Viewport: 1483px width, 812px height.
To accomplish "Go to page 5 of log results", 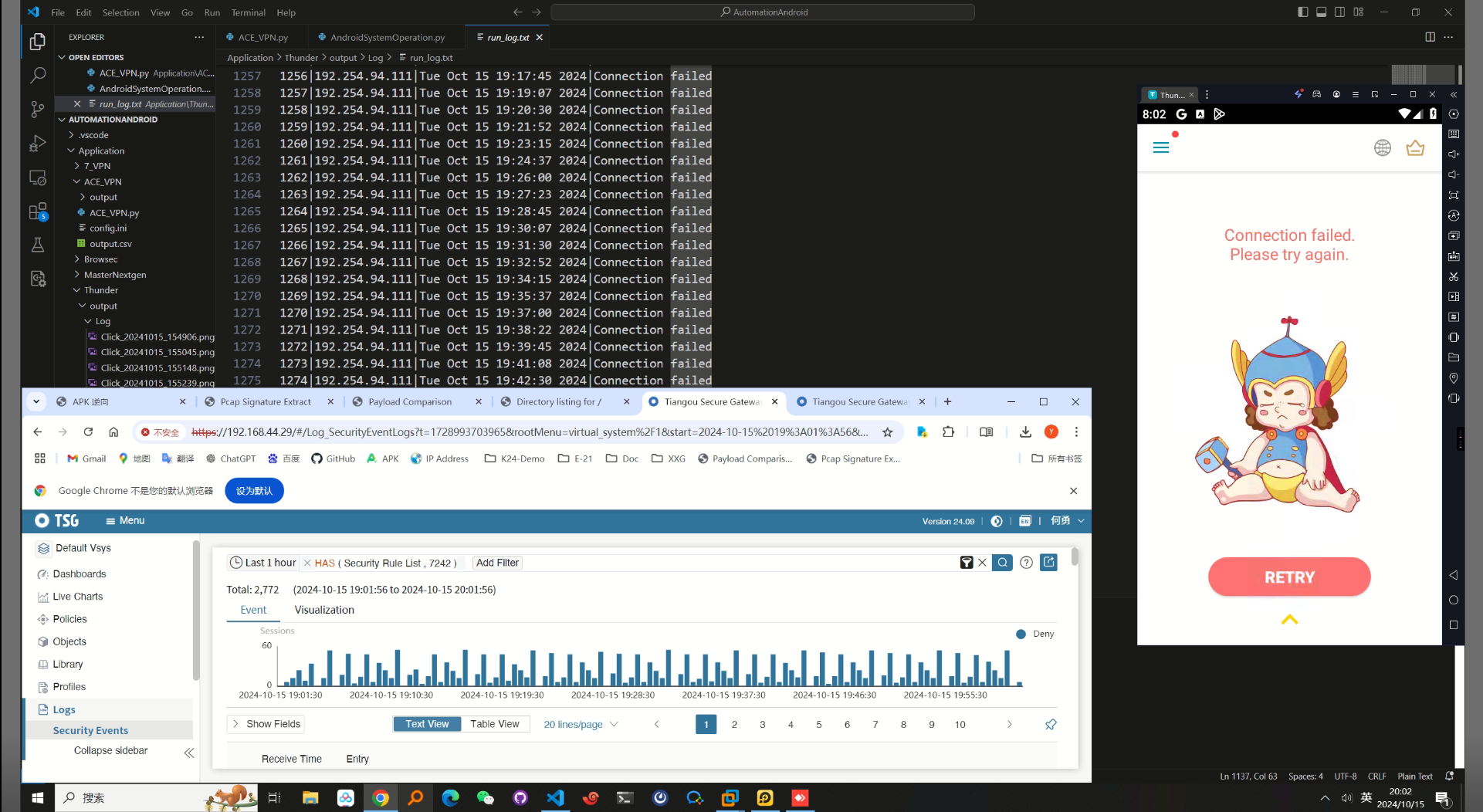I will (x=818, y=724).
